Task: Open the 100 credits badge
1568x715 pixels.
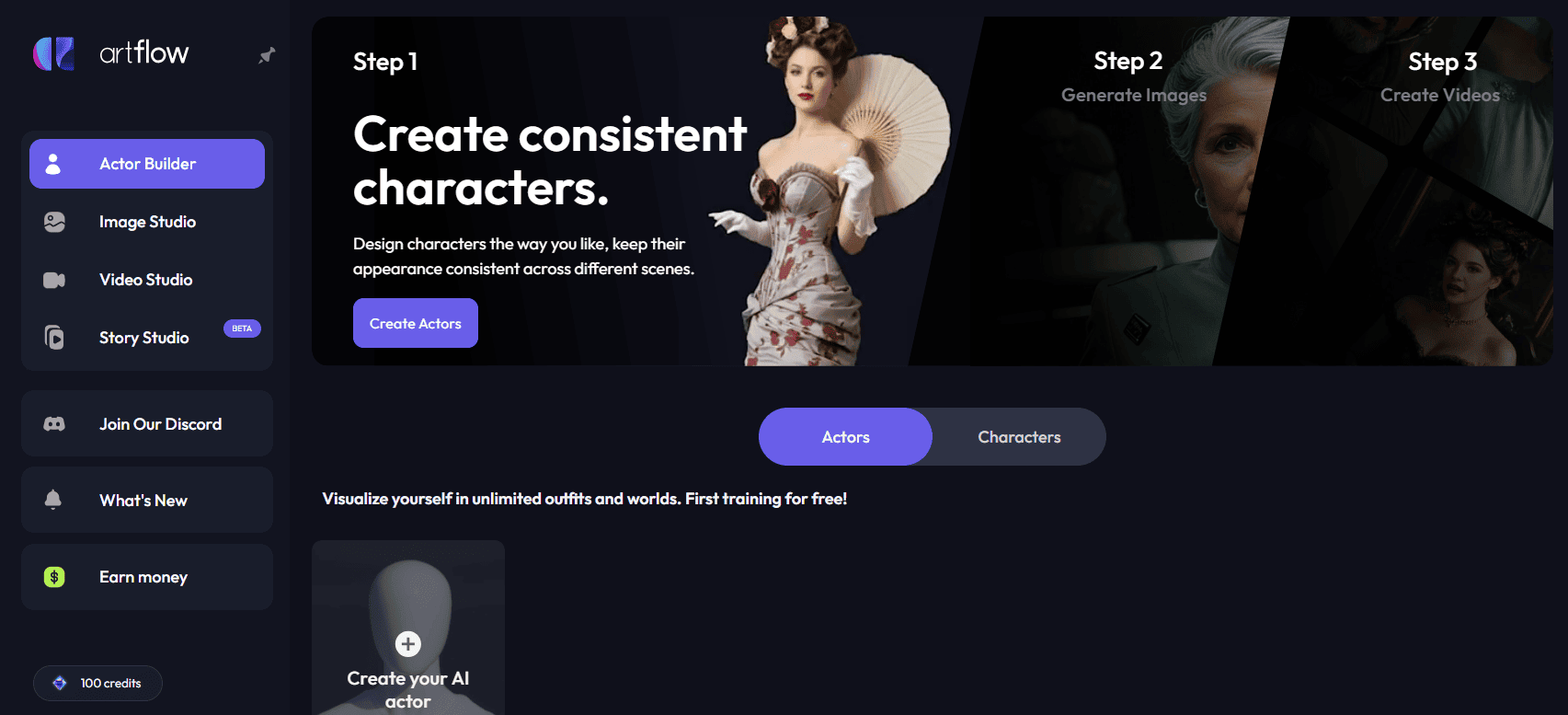Action: [x=97, y=683]
